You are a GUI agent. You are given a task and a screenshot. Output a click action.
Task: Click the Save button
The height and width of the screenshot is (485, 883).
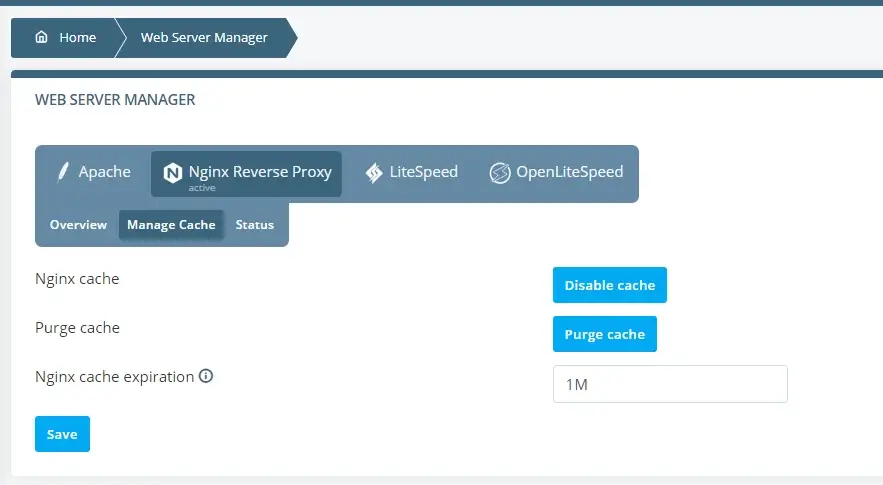(x=62, y=434)
